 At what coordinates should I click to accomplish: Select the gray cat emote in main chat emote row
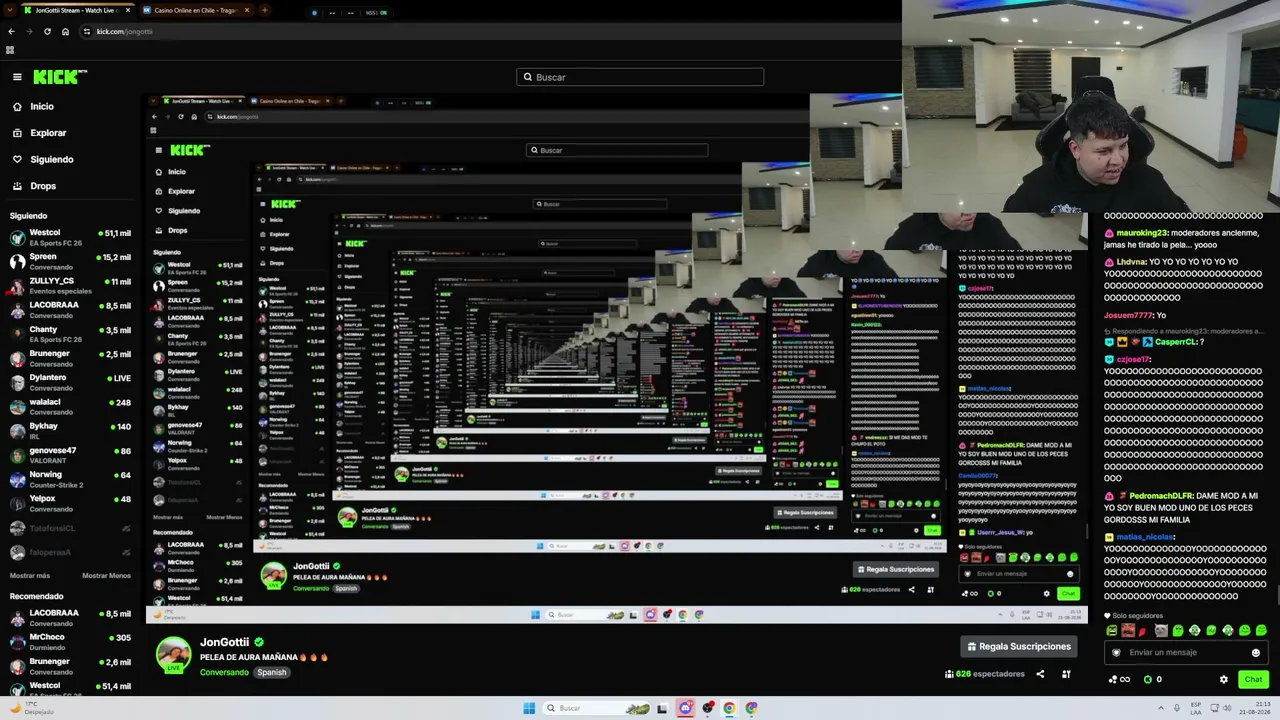(x=1161, y=631)
